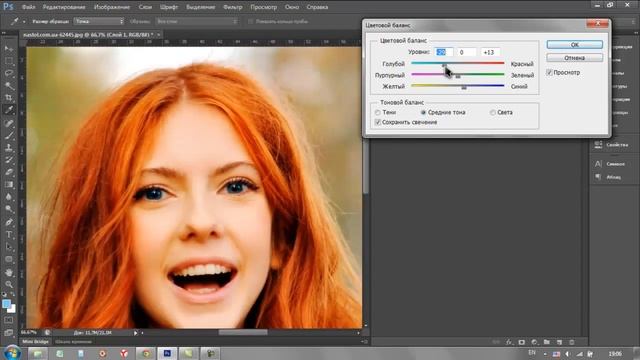
Task: Select the Eraser tool
Action: 9,172
